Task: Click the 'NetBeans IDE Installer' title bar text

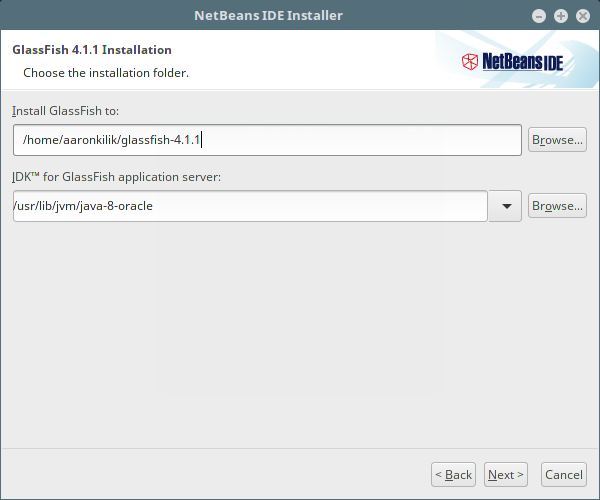Action: tap(268, 16)
